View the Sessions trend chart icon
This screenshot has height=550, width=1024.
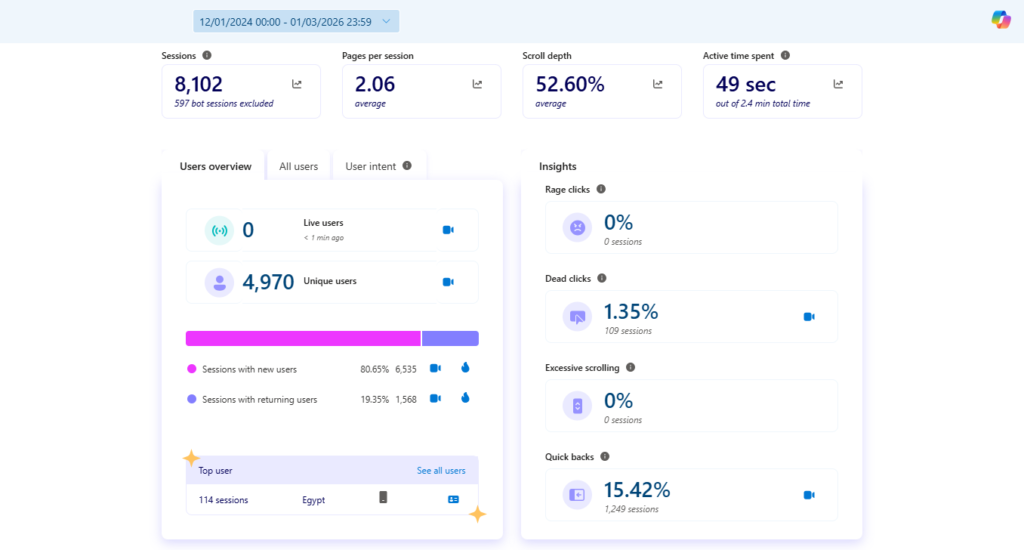[x=296, y=84]
